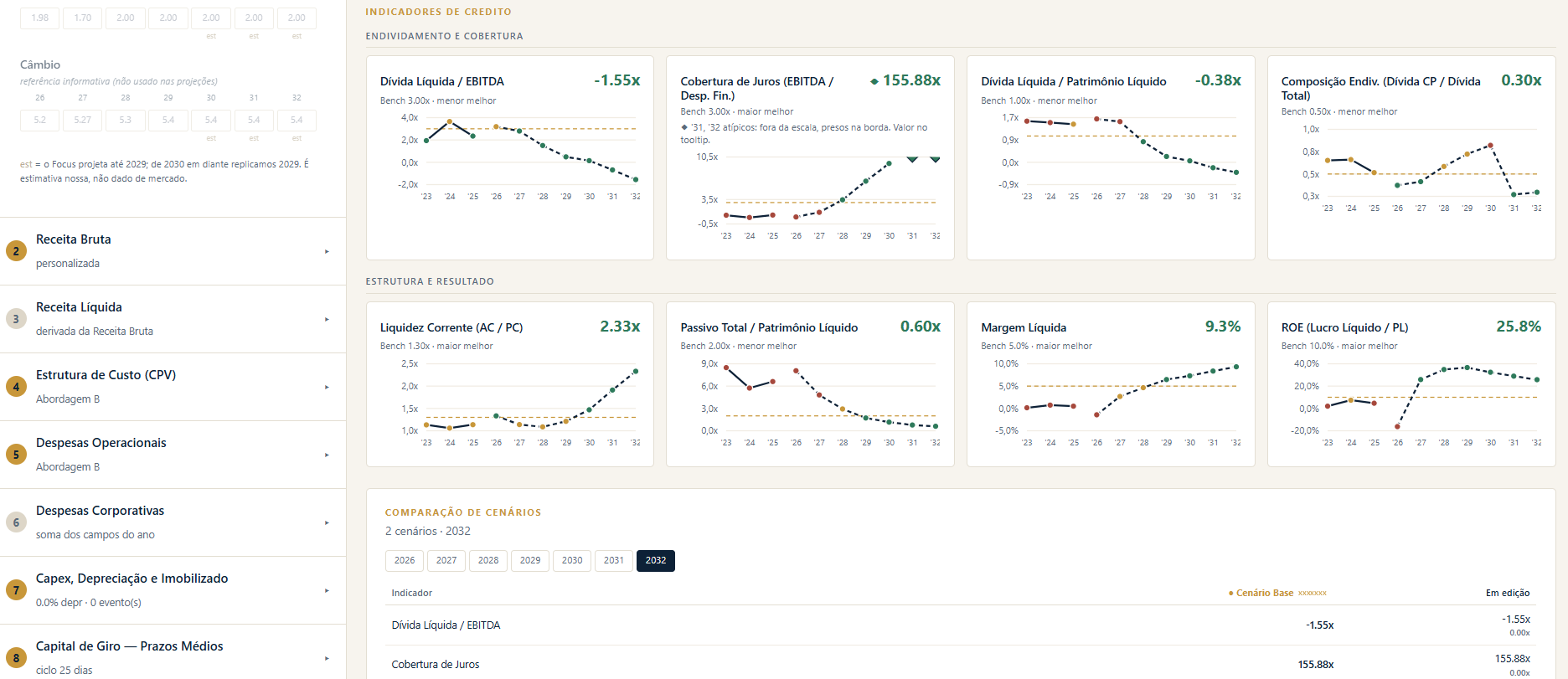Click the 2.33x Liquidez Corrente value

pyautogui.click(x=620, y=327)
